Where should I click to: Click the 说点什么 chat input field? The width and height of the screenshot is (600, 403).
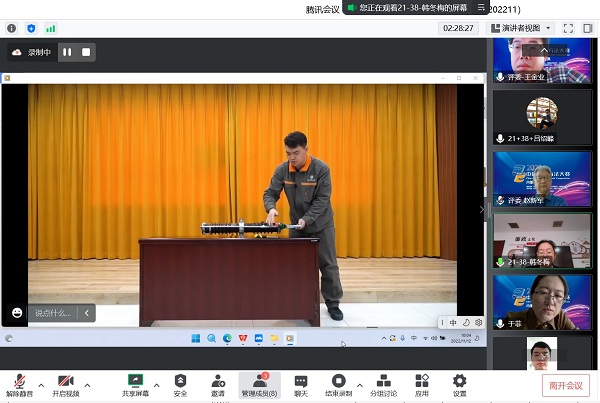53,313
